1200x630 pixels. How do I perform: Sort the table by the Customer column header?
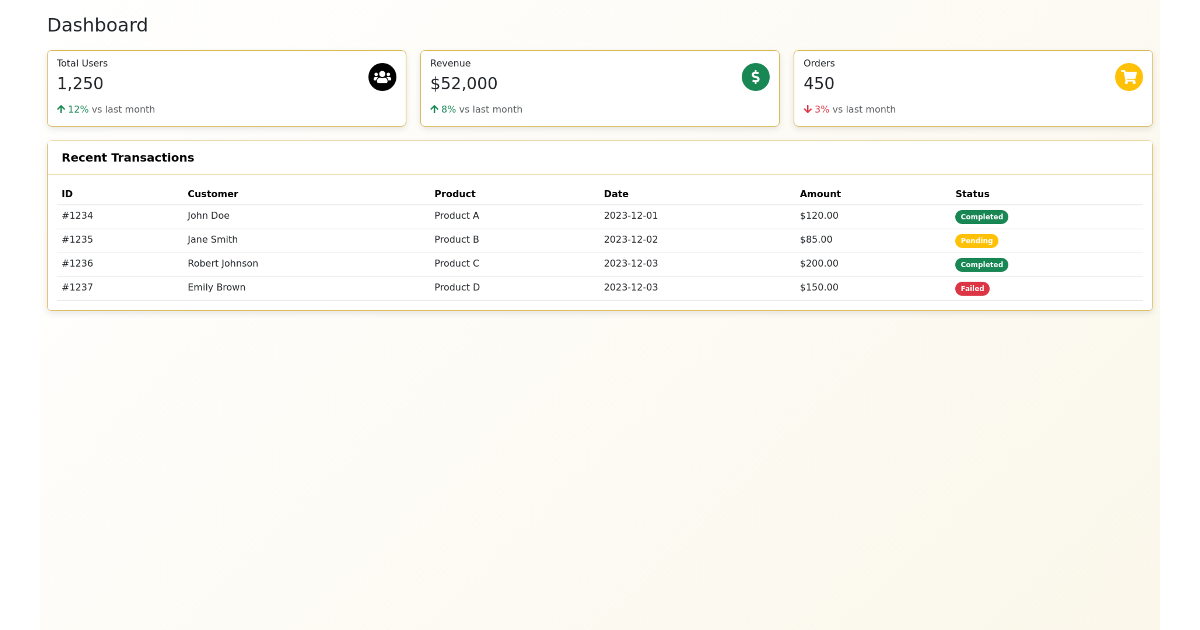point(213,193)
